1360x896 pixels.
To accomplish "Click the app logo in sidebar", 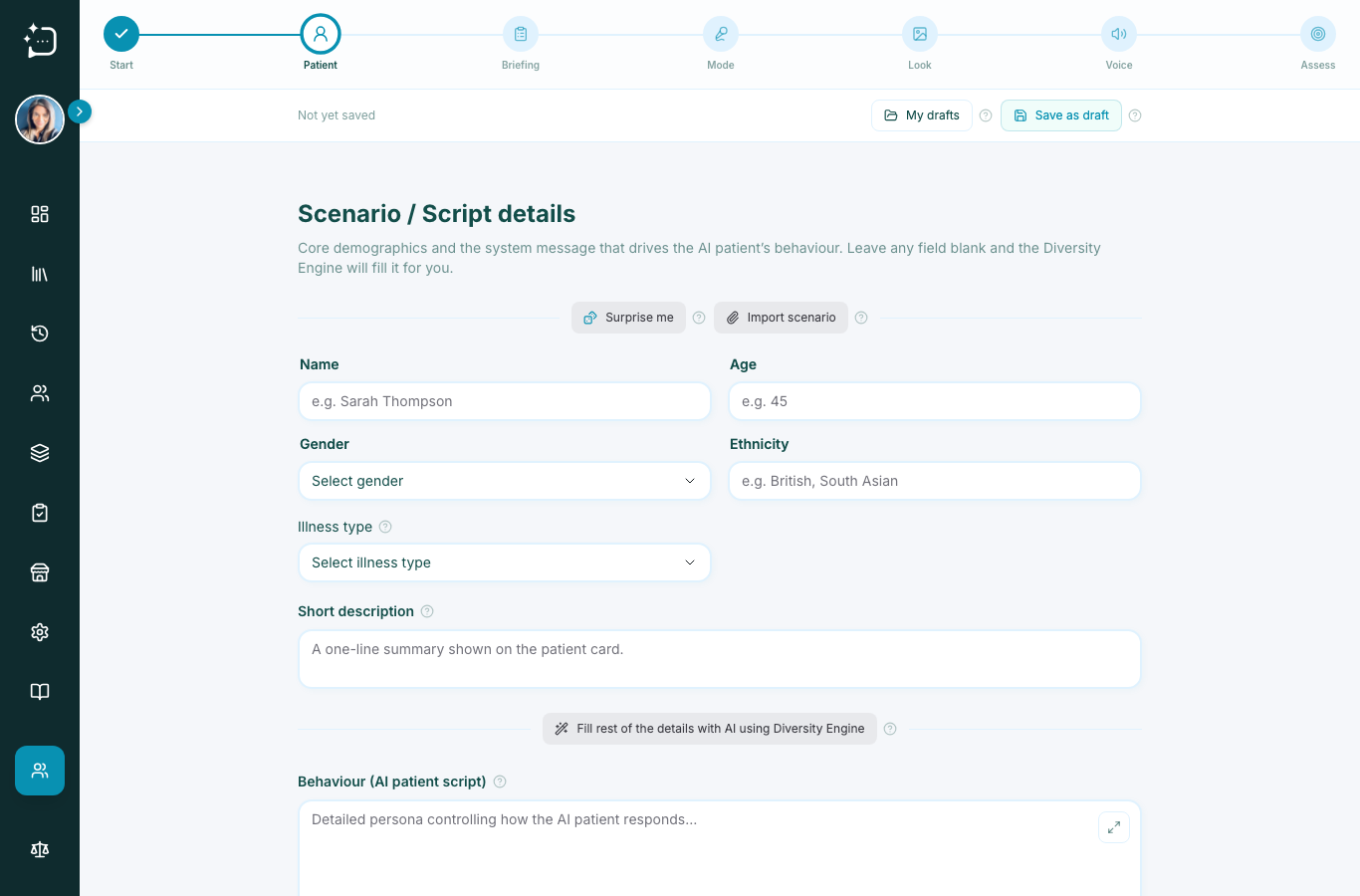I will (40, 40).
